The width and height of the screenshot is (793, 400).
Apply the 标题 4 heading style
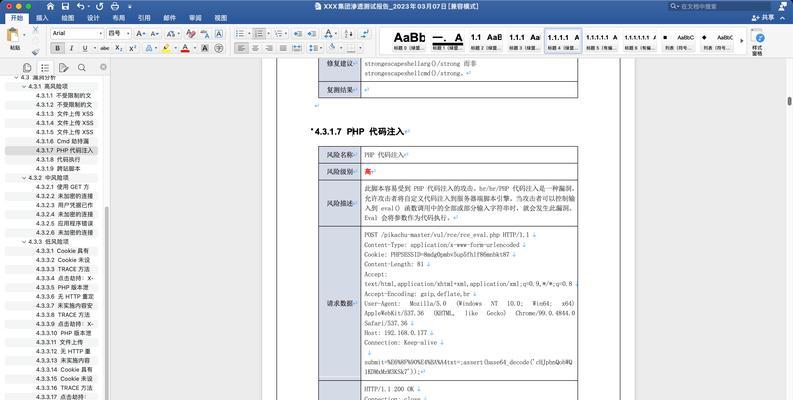point(563,41)
